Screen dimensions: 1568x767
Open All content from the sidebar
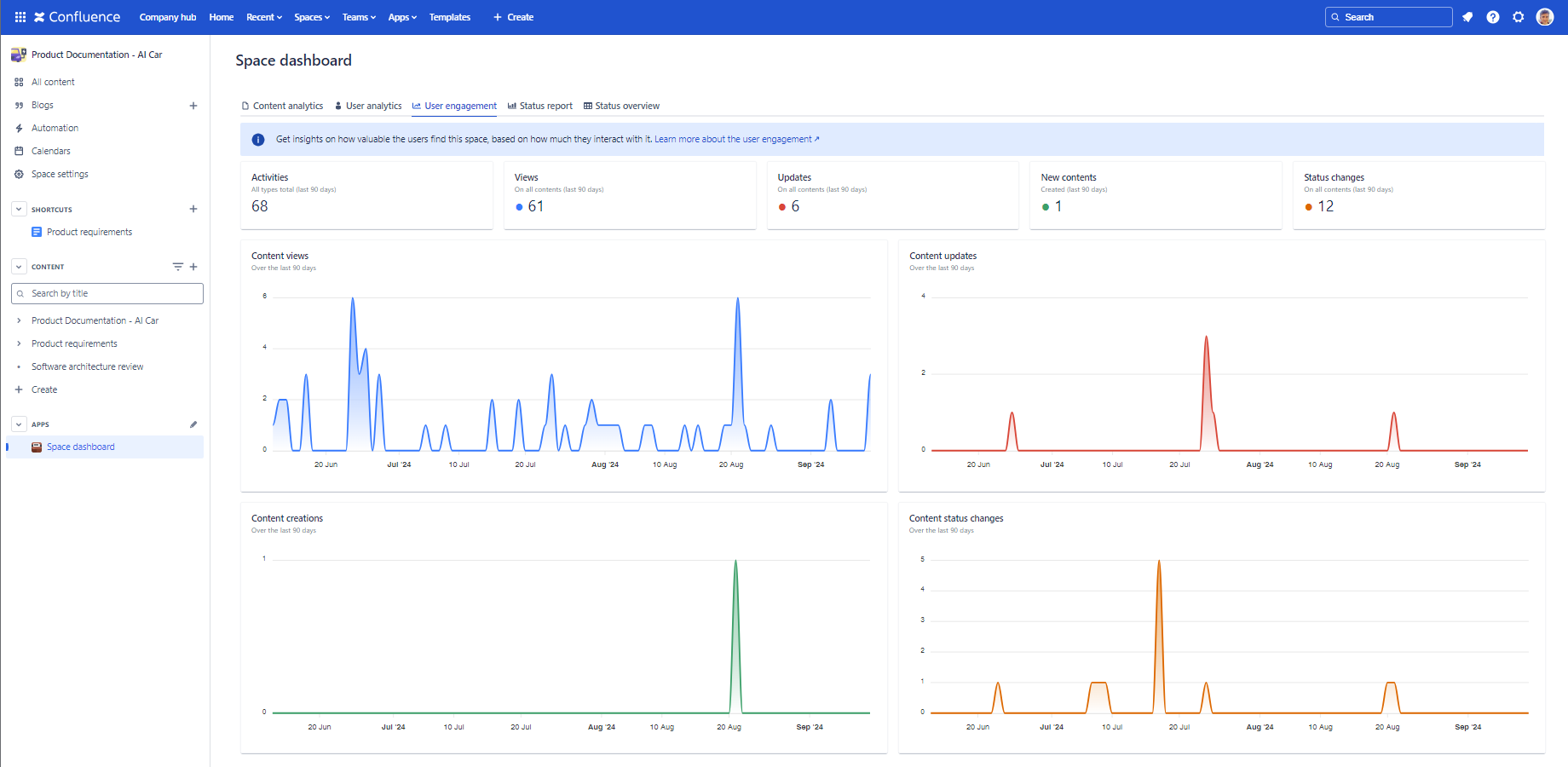pos(19,82)
